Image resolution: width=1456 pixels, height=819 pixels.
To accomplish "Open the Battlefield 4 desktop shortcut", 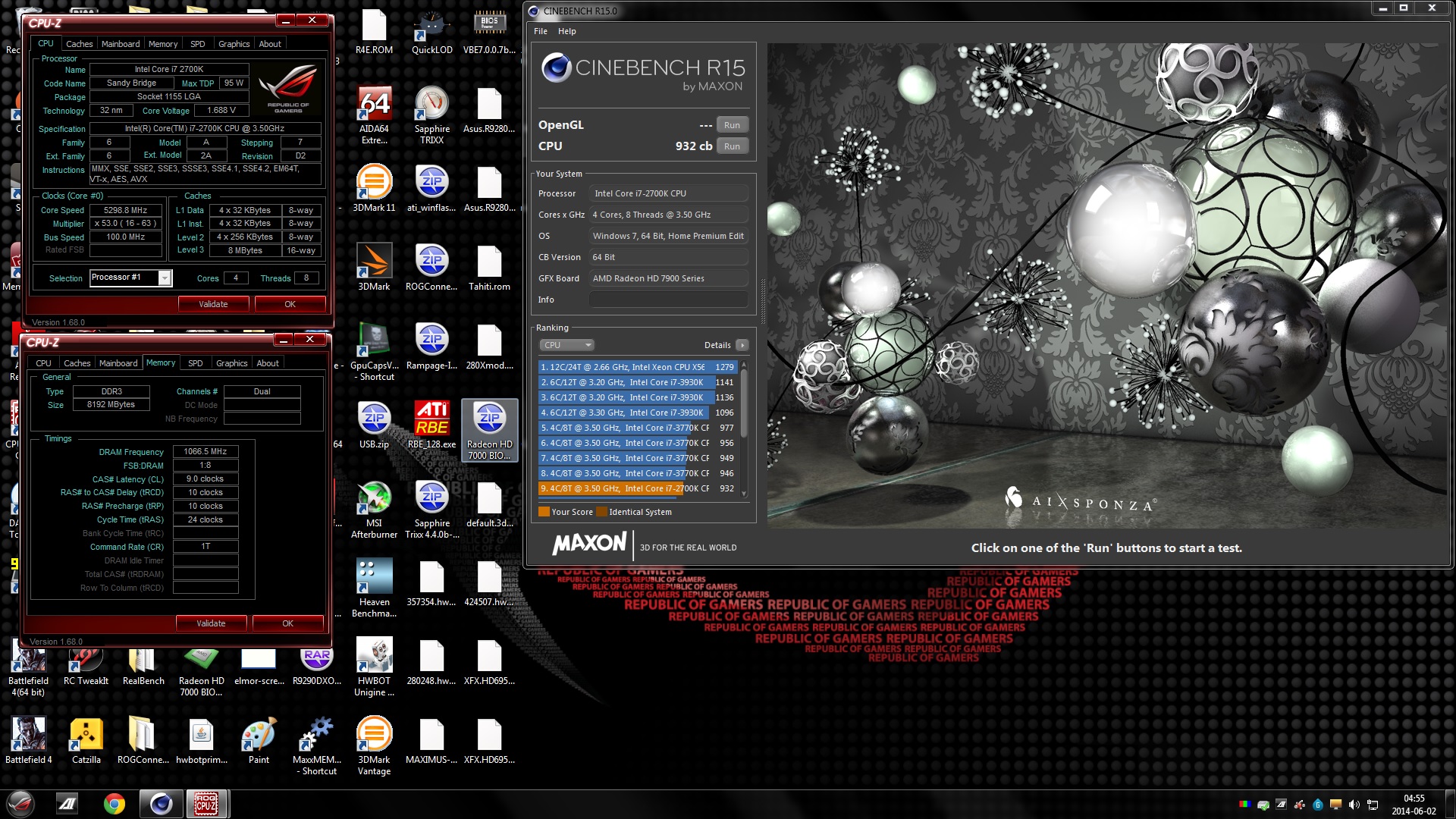I will (x=28, y=740).
